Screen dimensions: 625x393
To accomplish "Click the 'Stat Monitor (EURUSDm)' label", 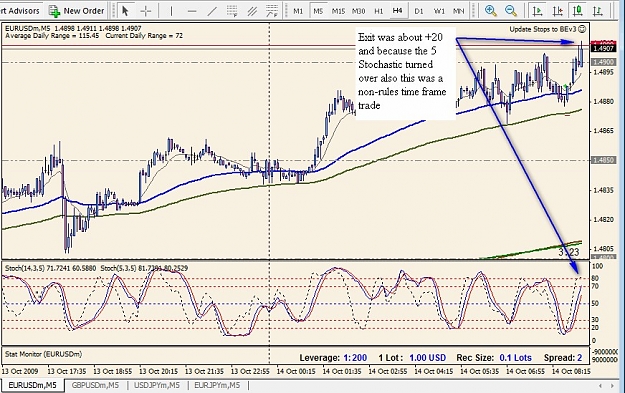I will pos(43,354).
